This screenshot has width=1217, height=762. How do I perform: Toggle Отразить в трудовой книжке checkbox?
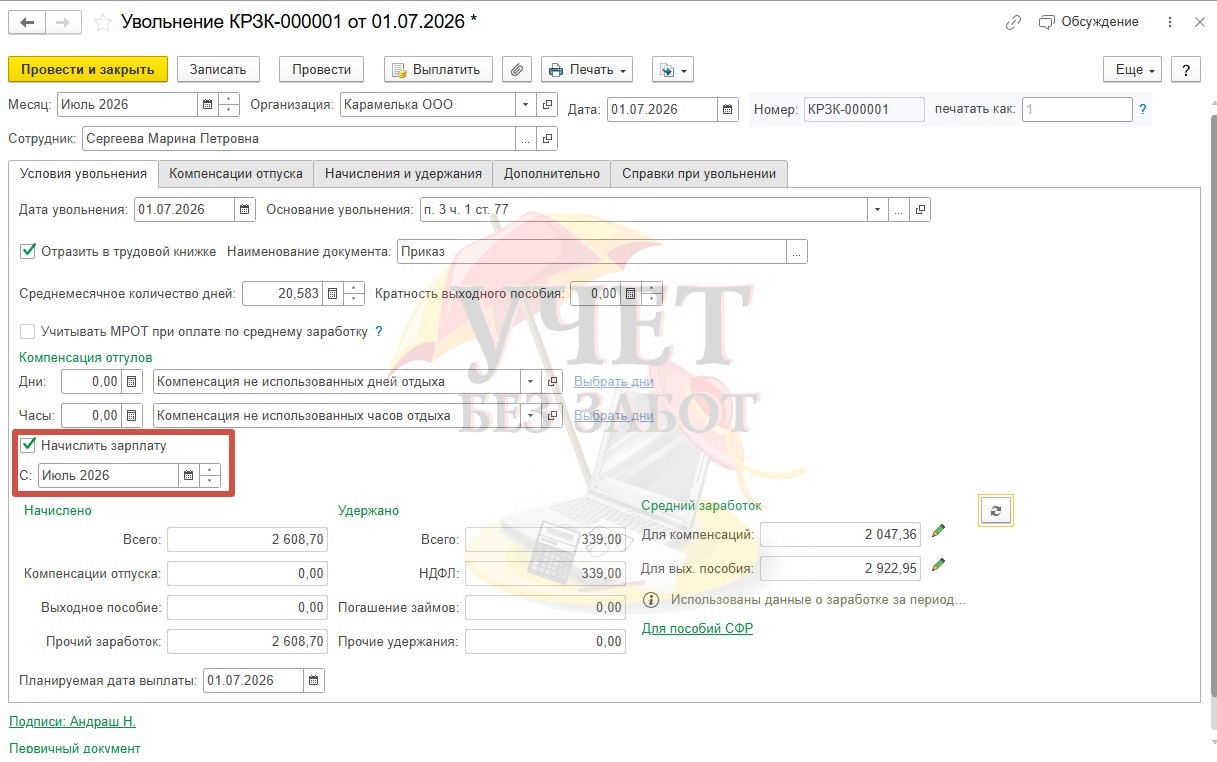[x=28, y=251]
